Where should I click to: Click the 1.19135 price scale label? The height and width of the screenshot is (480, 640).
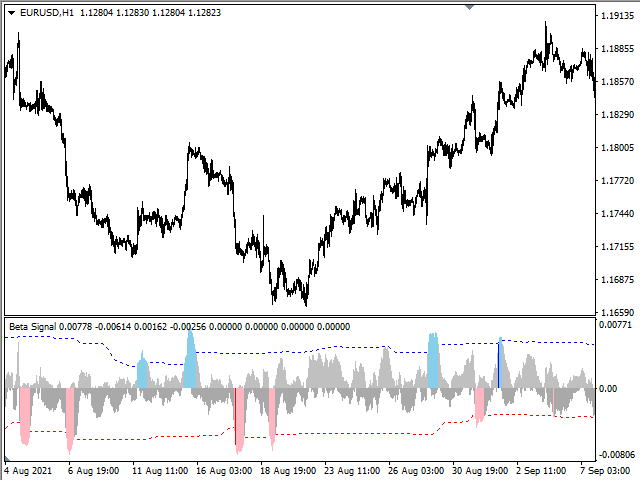(x=618, y=16)
